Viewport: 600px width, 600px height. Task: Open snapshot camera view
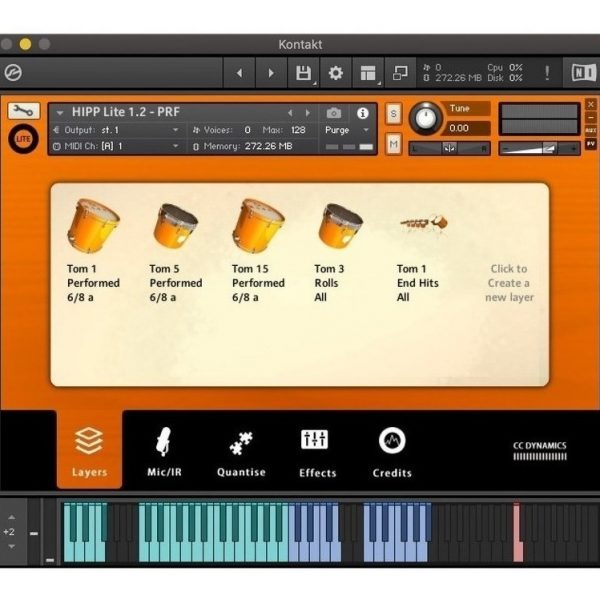334,113
